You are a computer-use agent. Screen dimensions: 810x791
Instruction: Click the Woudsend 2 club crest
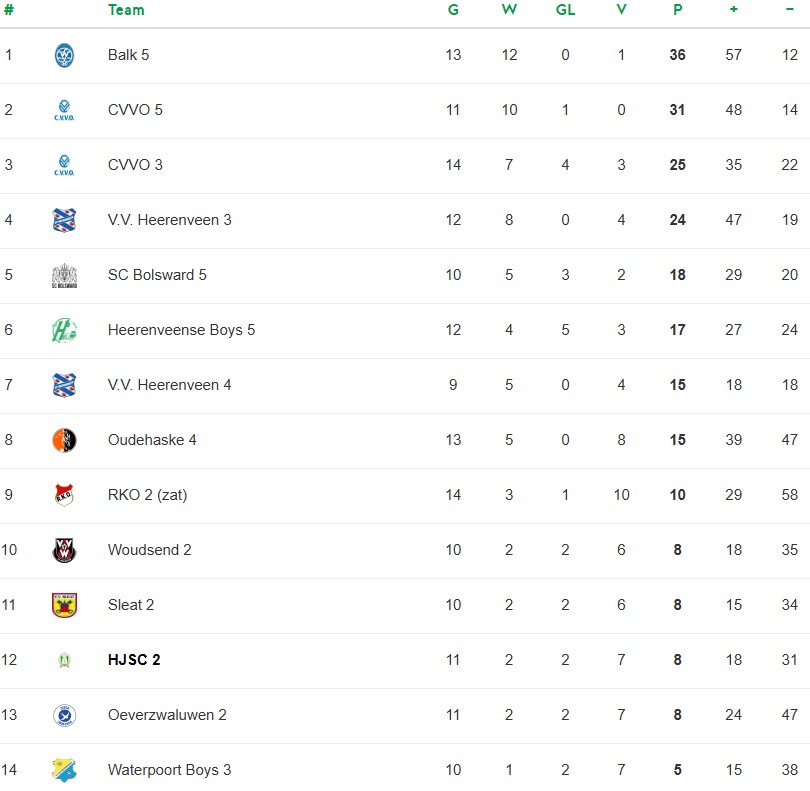coord(64,550)
